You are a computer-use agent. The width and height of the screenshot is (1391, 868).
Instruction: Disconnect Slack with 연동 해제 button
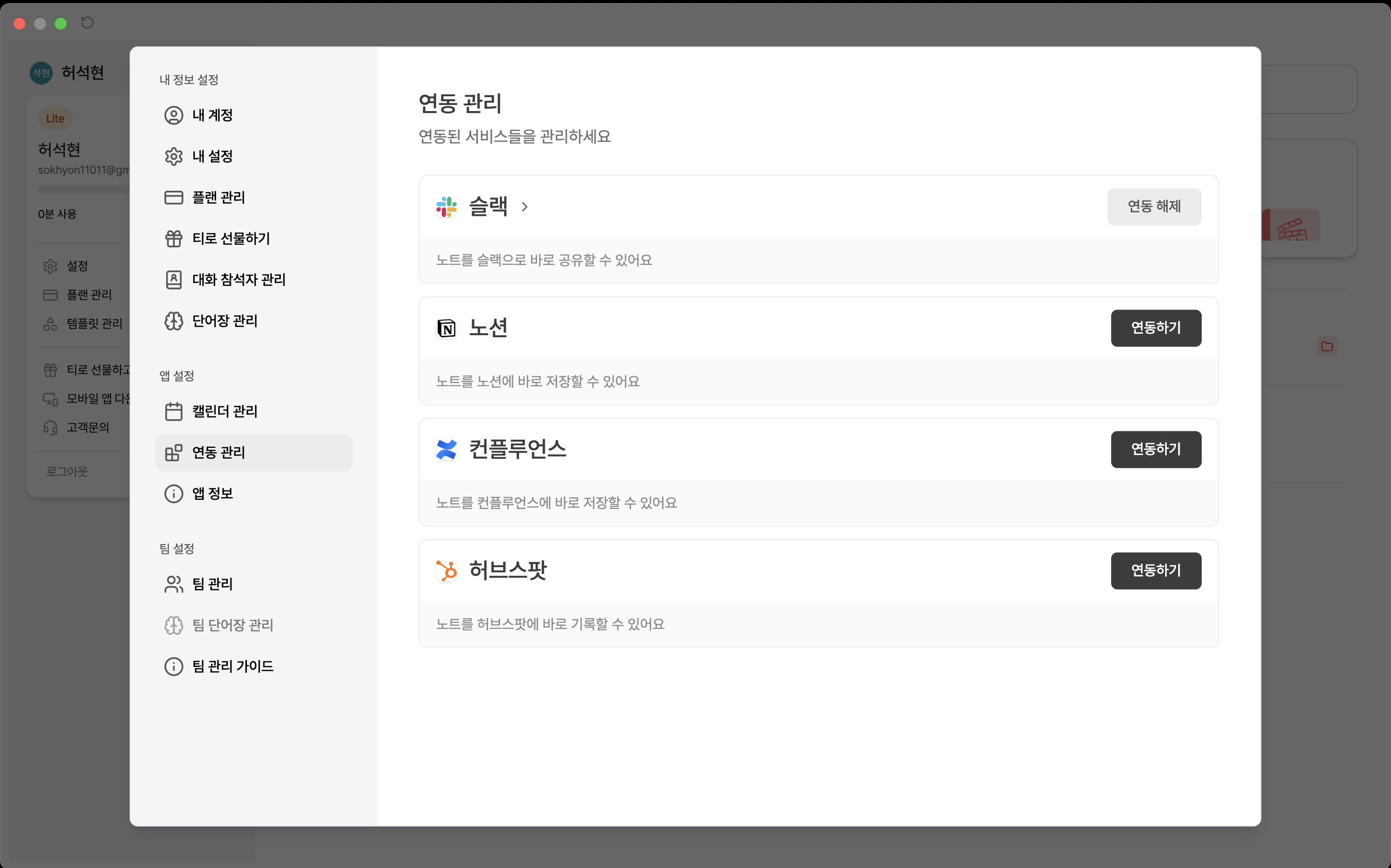(1154, 207)
